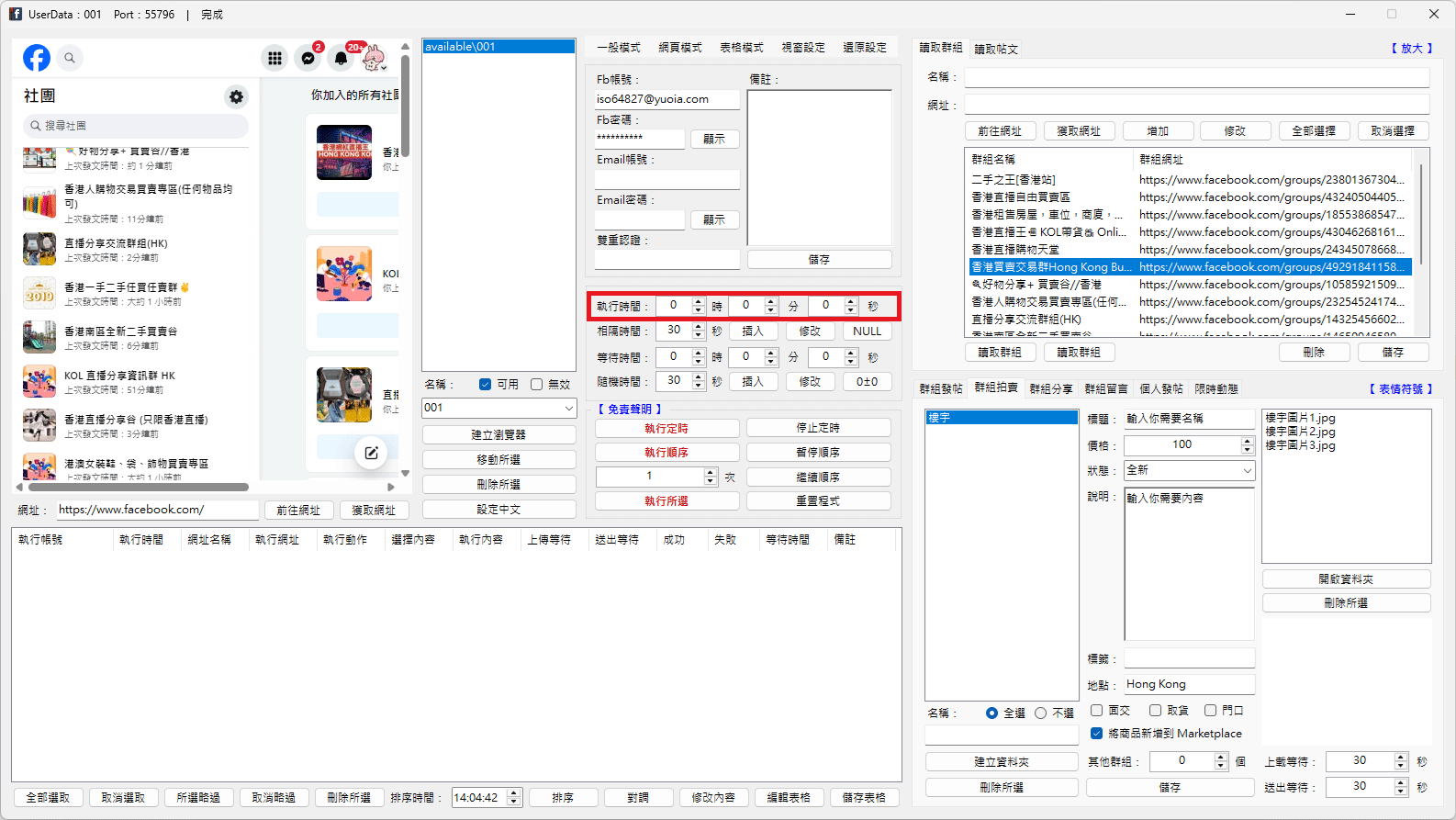
Task: Select the 二手之王[香港站] group row
Action: (x=1190, y=180)
